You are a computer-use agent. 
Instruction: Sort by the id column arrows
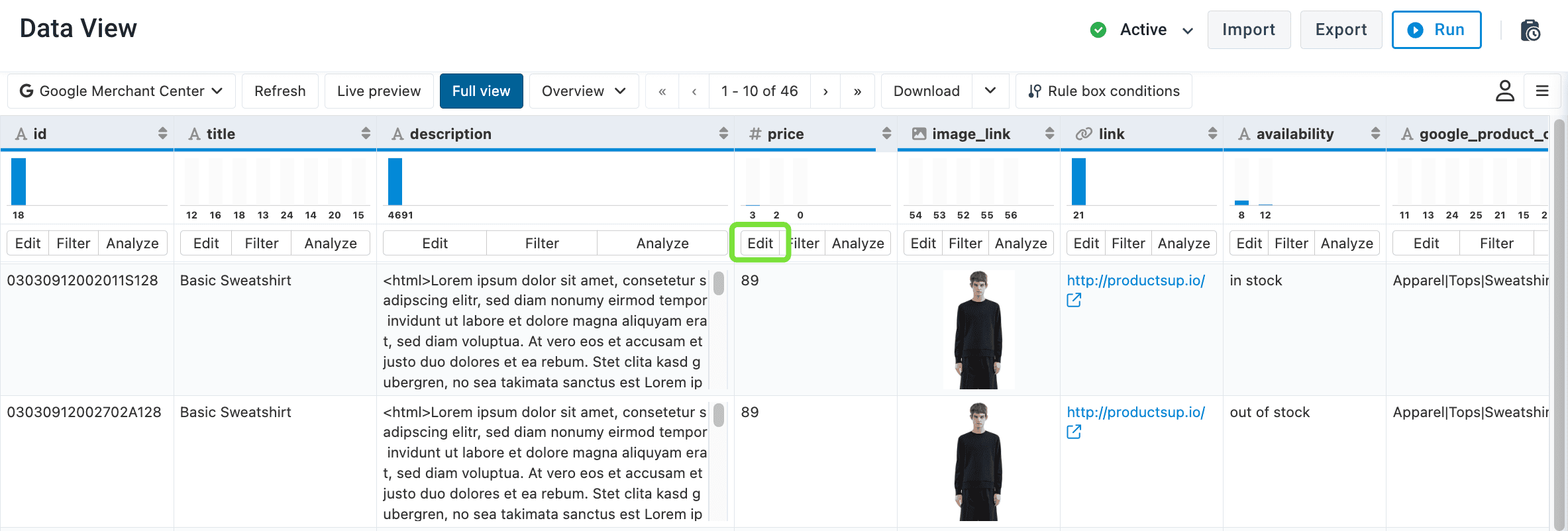click(x=162, y=134)
